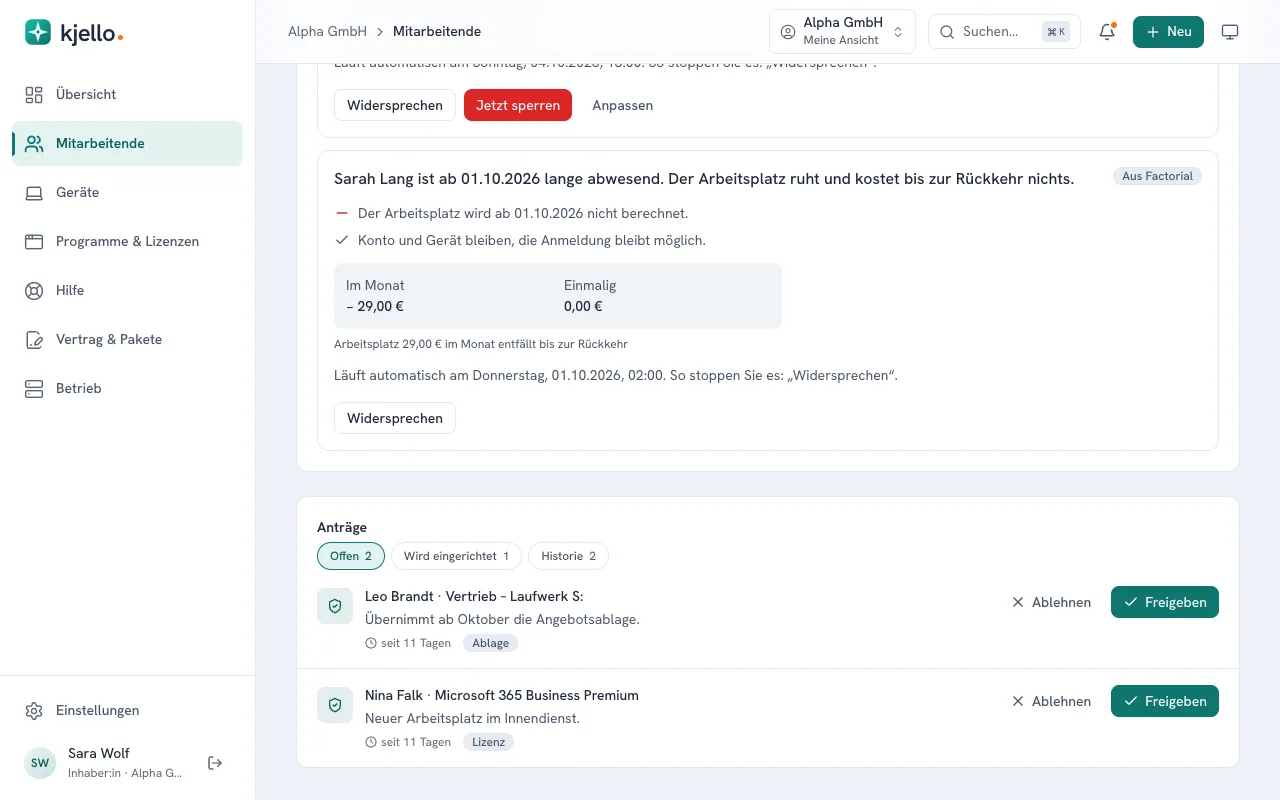Click the SW avatar
Viewport: 1280px width, 800px height.
[40, 763]
